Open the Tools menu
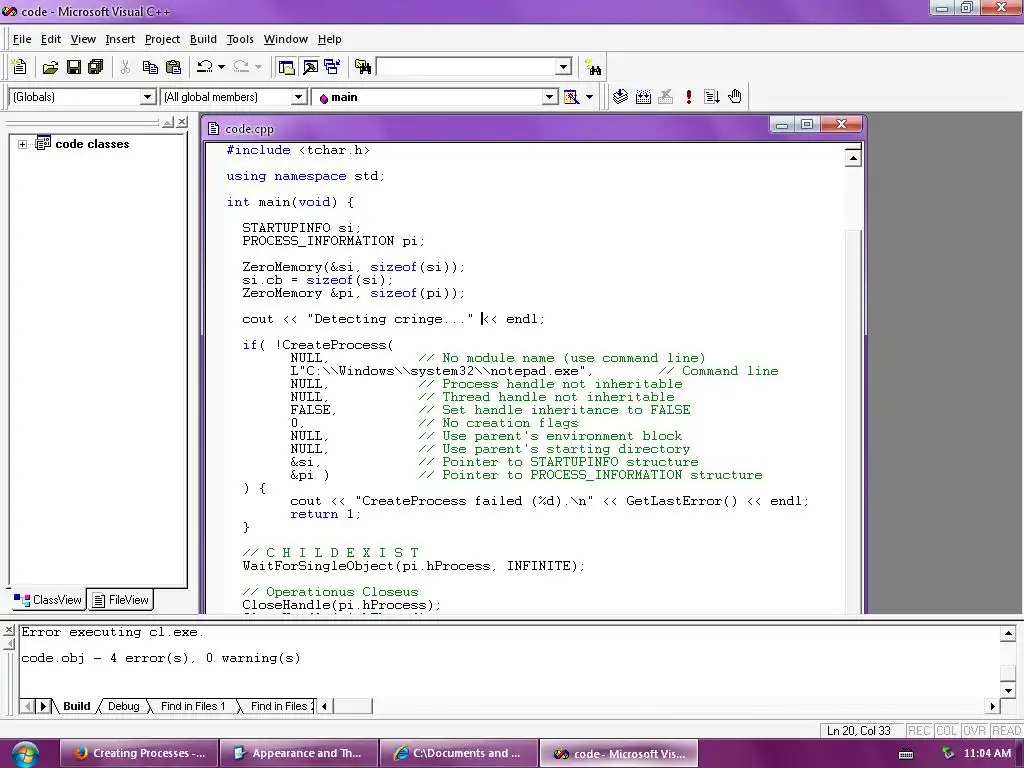Viewport: 1024px width, 768px height. pos(240,39)
